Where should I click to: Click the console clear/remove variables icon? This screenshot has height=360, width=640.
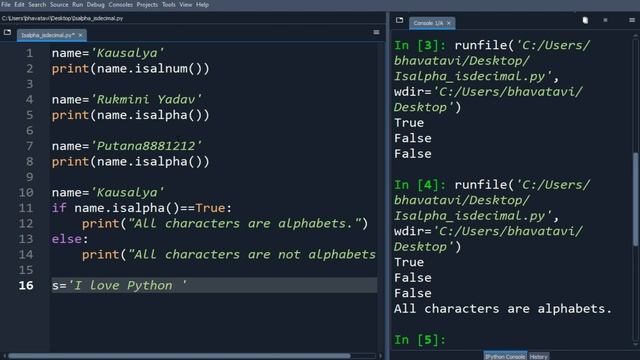pos(585,20)
